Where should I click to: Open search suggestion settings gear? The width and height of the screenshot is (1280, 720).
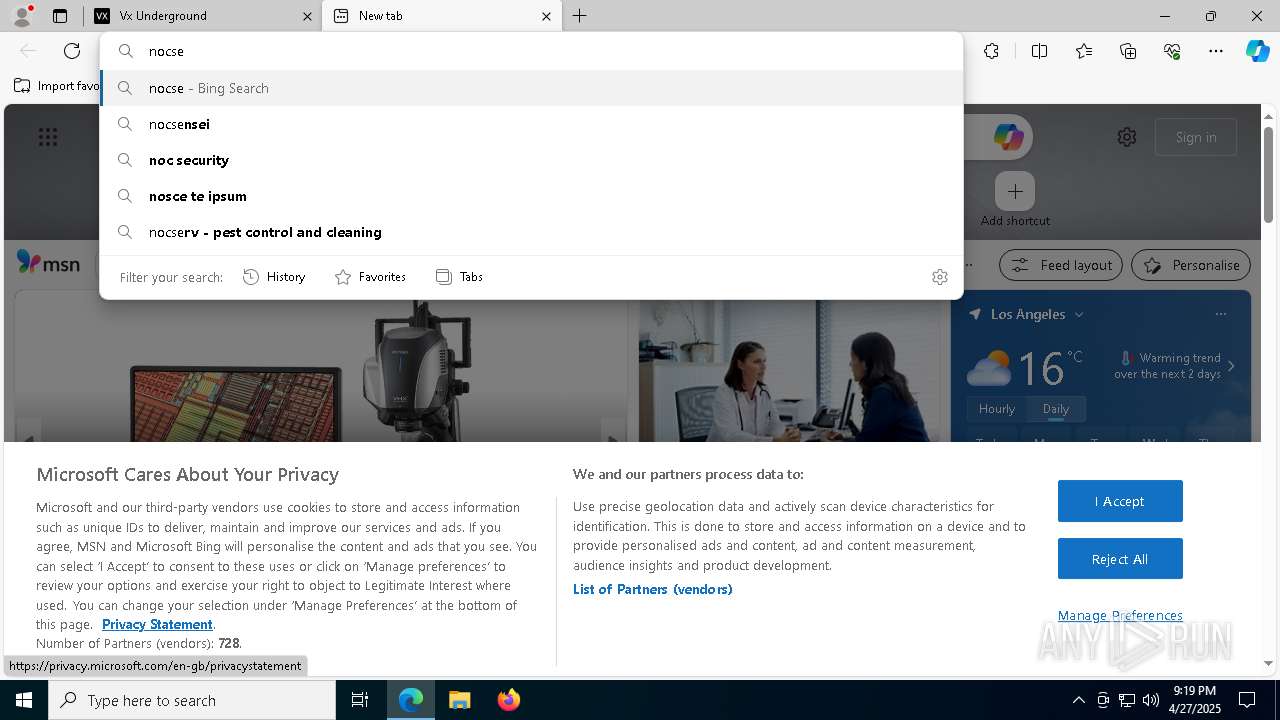pyautogui.click(x=939, y=277)
